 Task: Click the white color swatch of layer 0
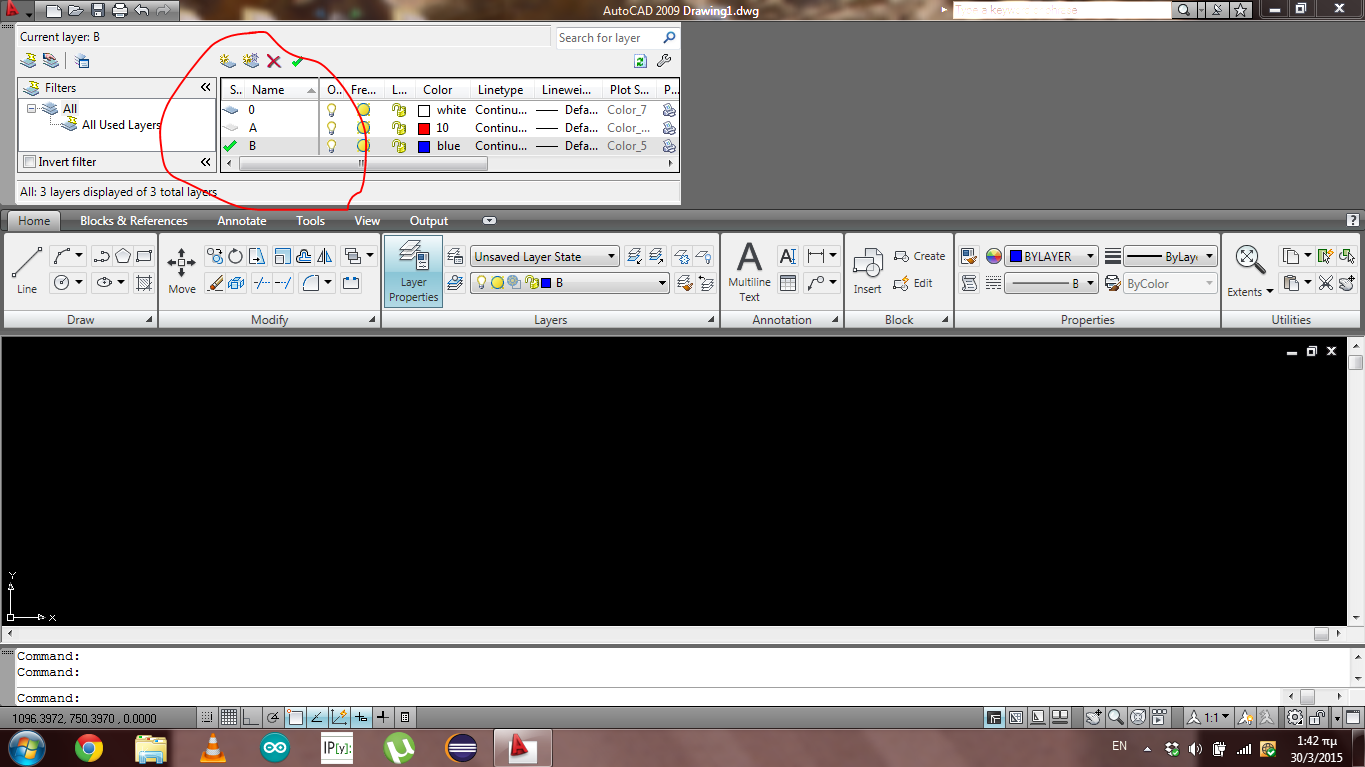(424, 111)
